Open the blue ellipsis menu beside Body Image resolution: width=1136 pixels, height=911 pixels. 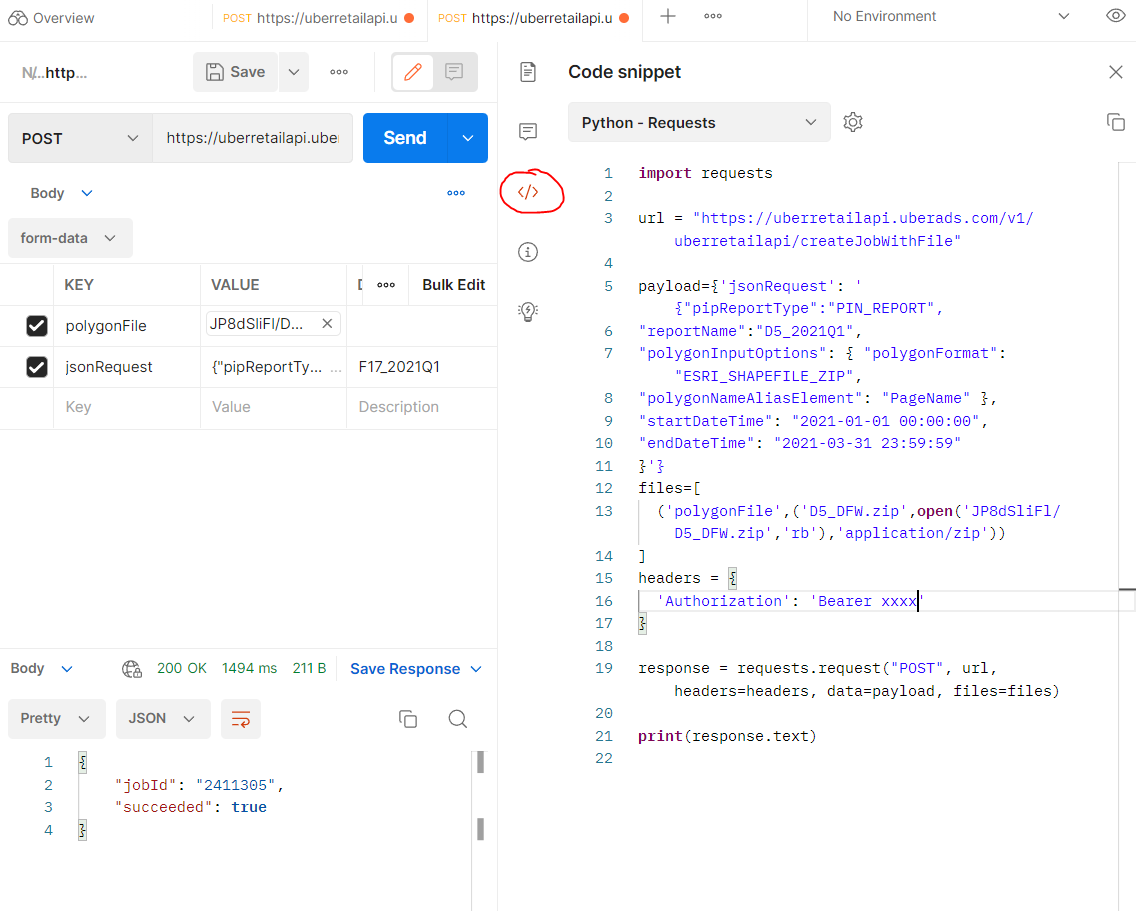tap(456, 193)
